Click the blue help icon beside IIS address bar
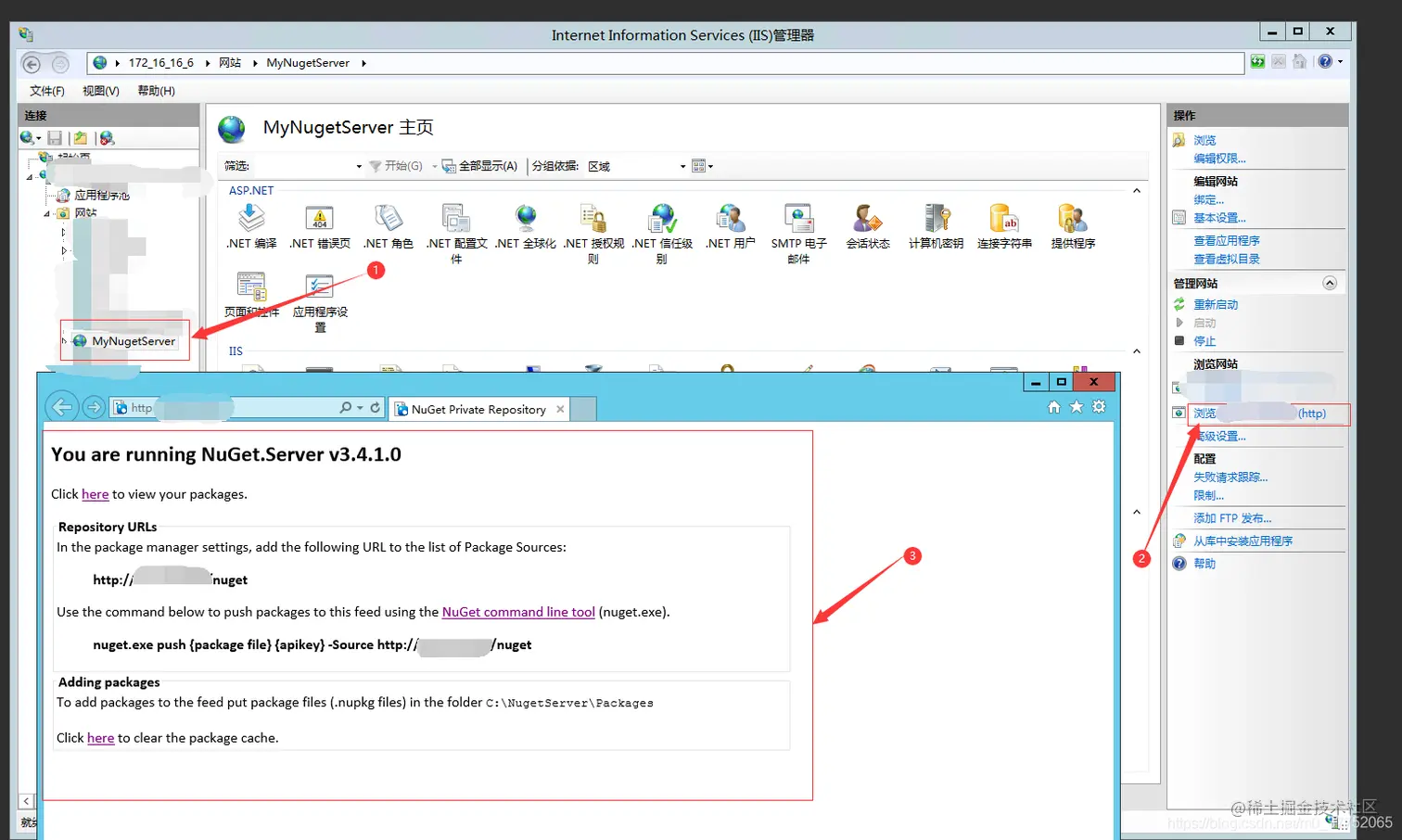This screenshot has height=840, width=1402. point(1325,62)
